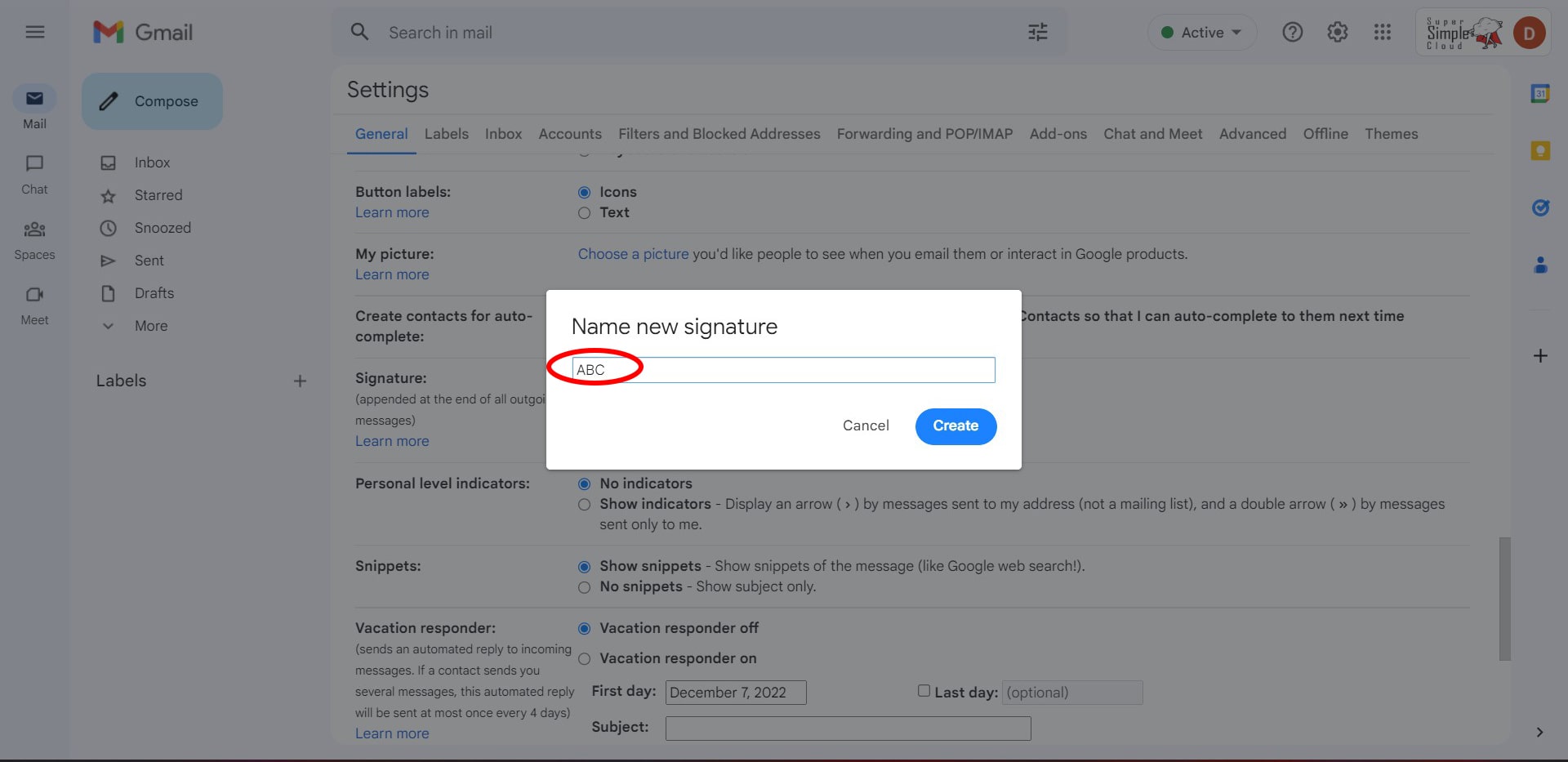The width and height of the screenshot is (1568, 762).
Task: Open the Active status dropdown
Action: coord(1202,33)
